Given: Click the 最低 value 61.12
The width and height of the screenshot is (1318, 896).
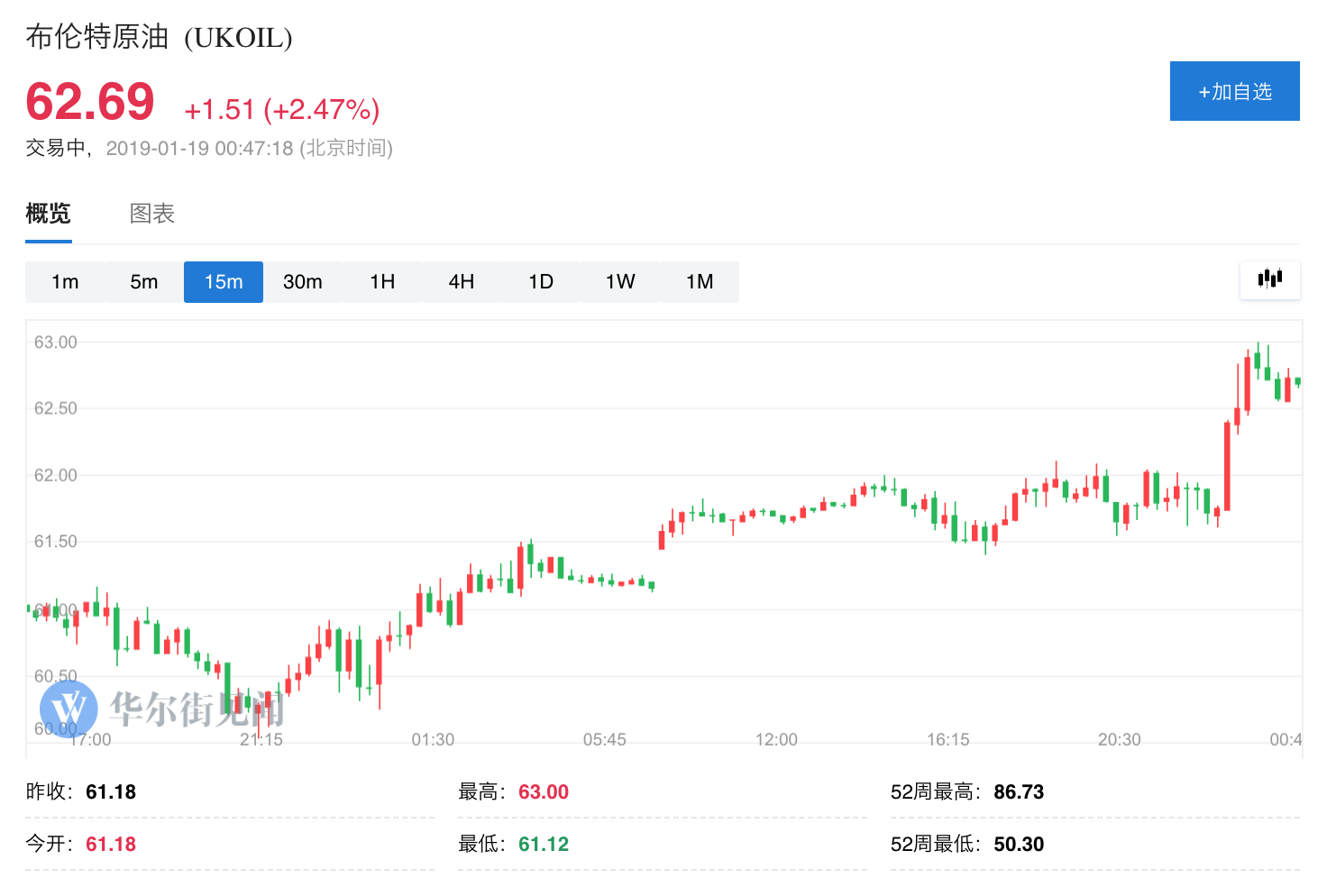Looking at the screenshot, I should [x=544, y=844].
